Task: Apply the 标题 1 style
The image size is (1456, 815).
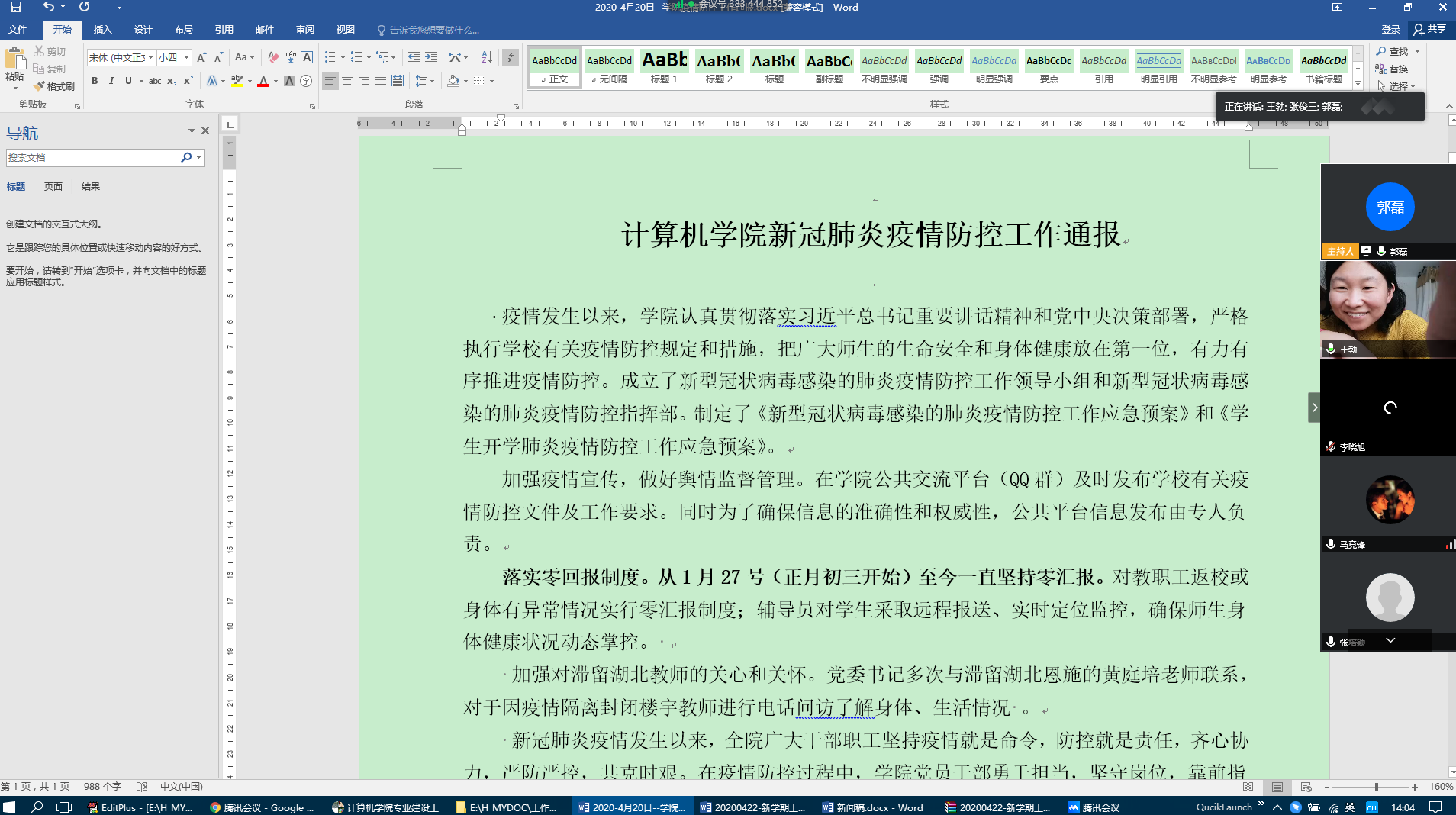Action: pos(665,67)
